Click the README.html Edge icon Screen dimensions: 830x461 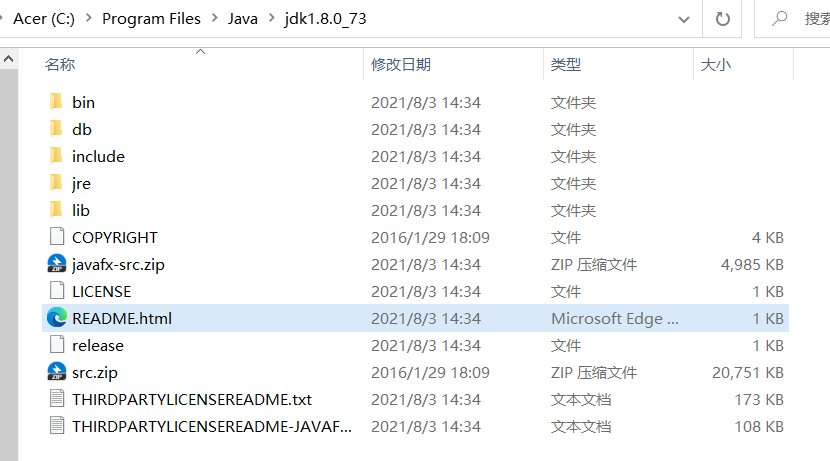point(57,318)
